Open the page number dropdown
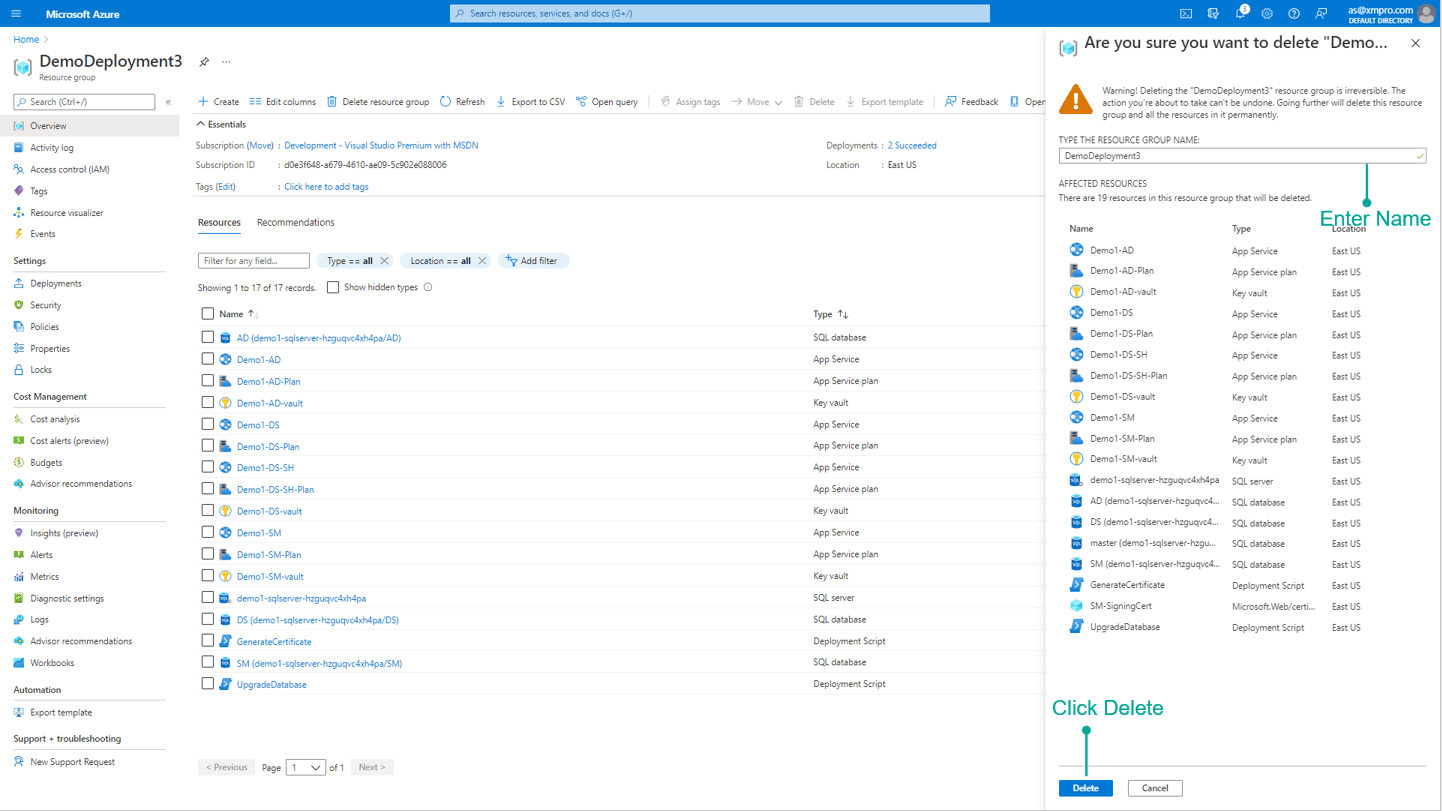Image resolution: width=1442 pixels, height=811 pixels. [306, 768]
